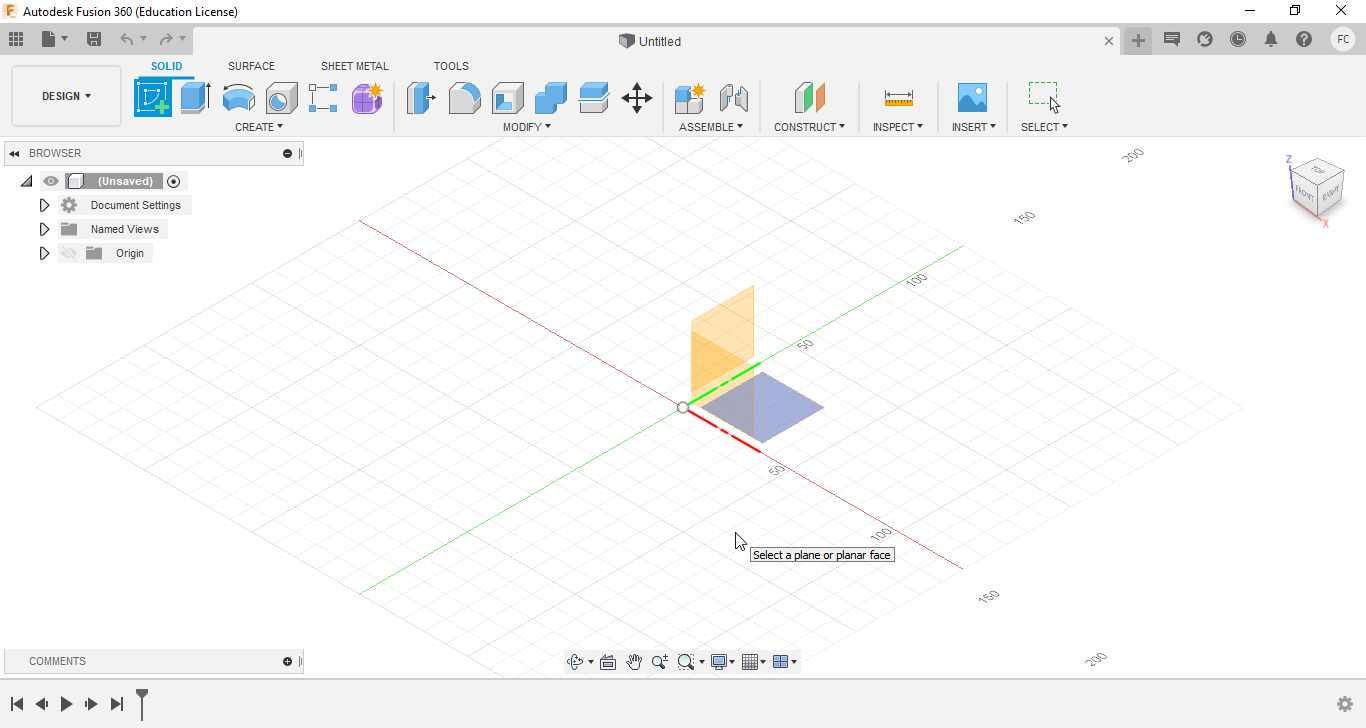Select the Offset Face tool icon
The height and width of the screenshot is (728, 1366).
tap(594, 98)
